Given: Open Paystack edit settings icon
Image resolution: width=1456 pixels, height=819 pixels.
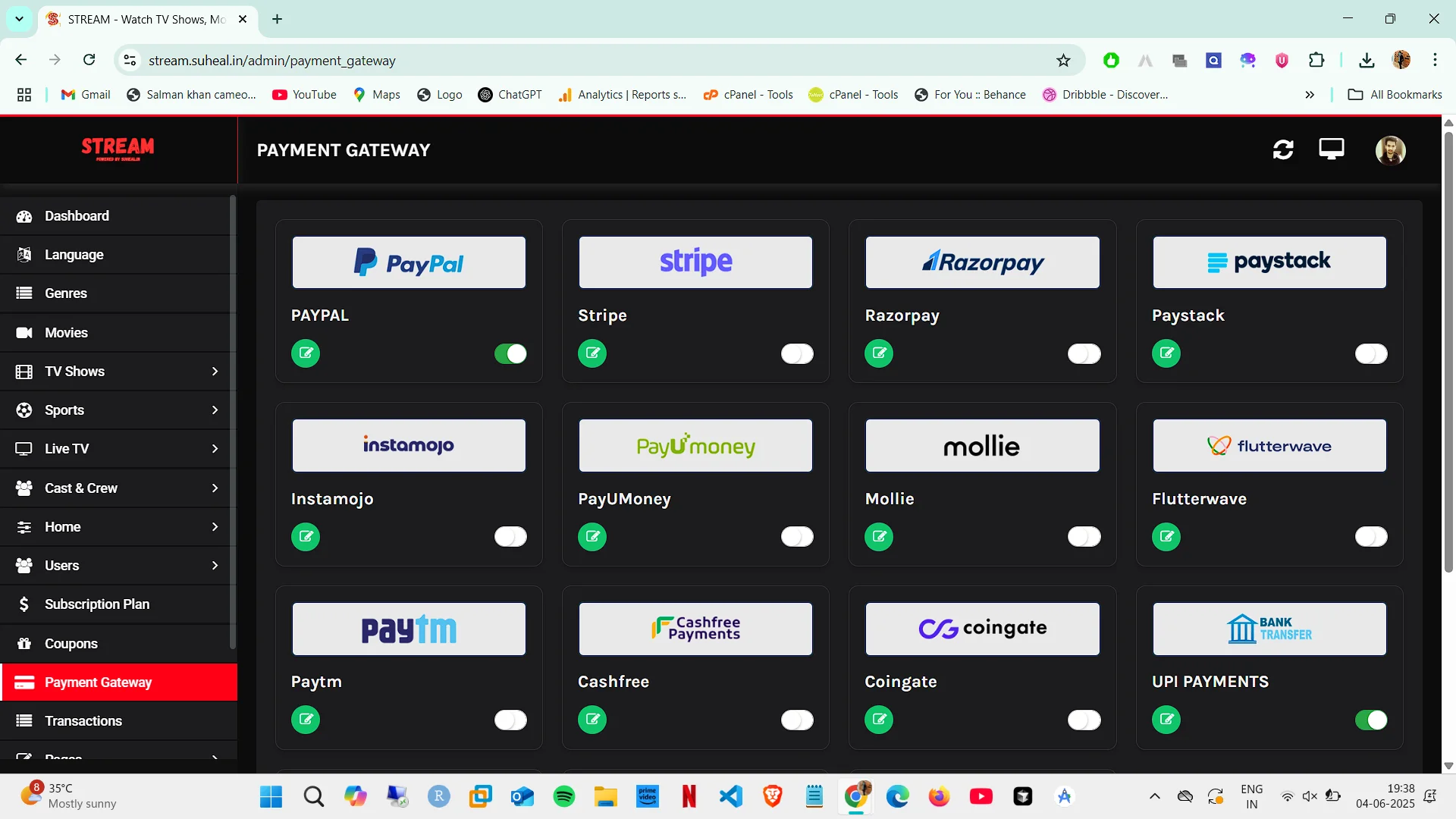Looking at the screenshot, I should tap(1166, 353).
